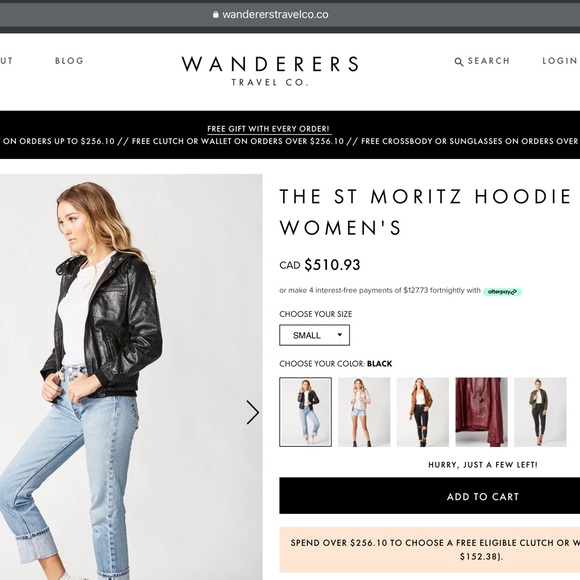580x580 pixels.
Task: Choose the brown jacket color thumbnail
Action: coord(423,412)
